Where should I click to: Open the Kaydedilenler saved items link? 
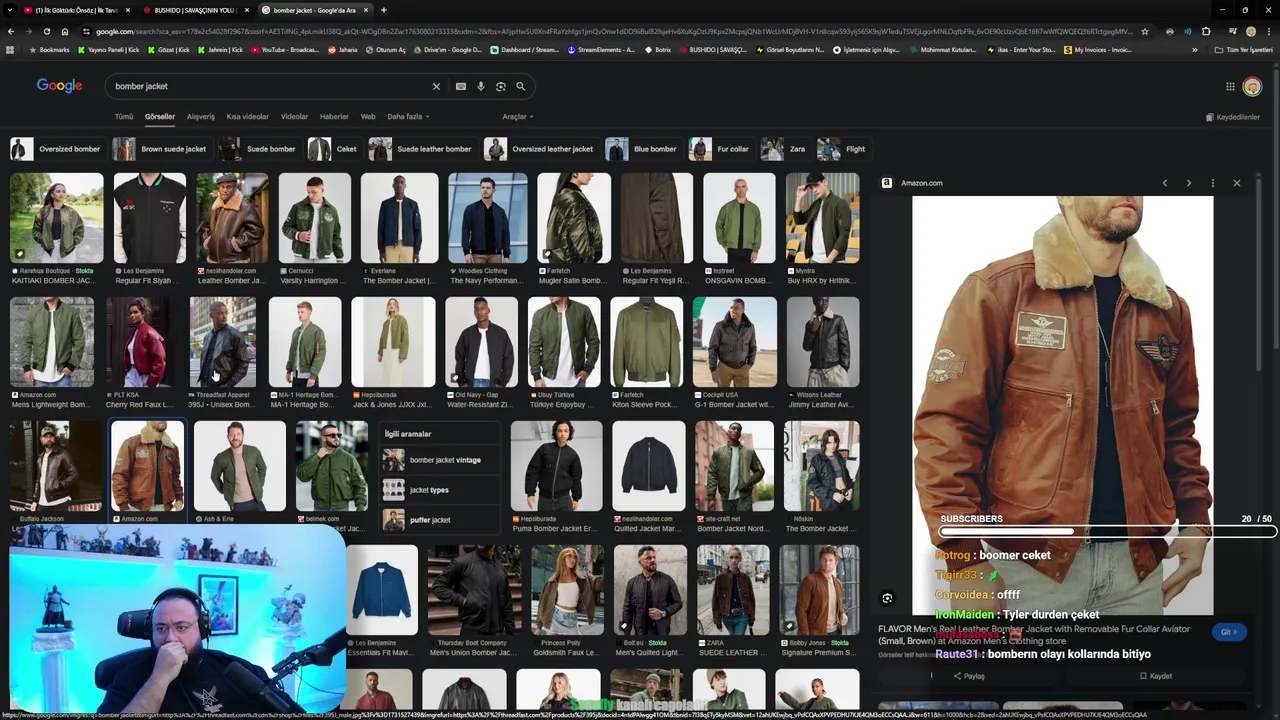click(1232, 117)
